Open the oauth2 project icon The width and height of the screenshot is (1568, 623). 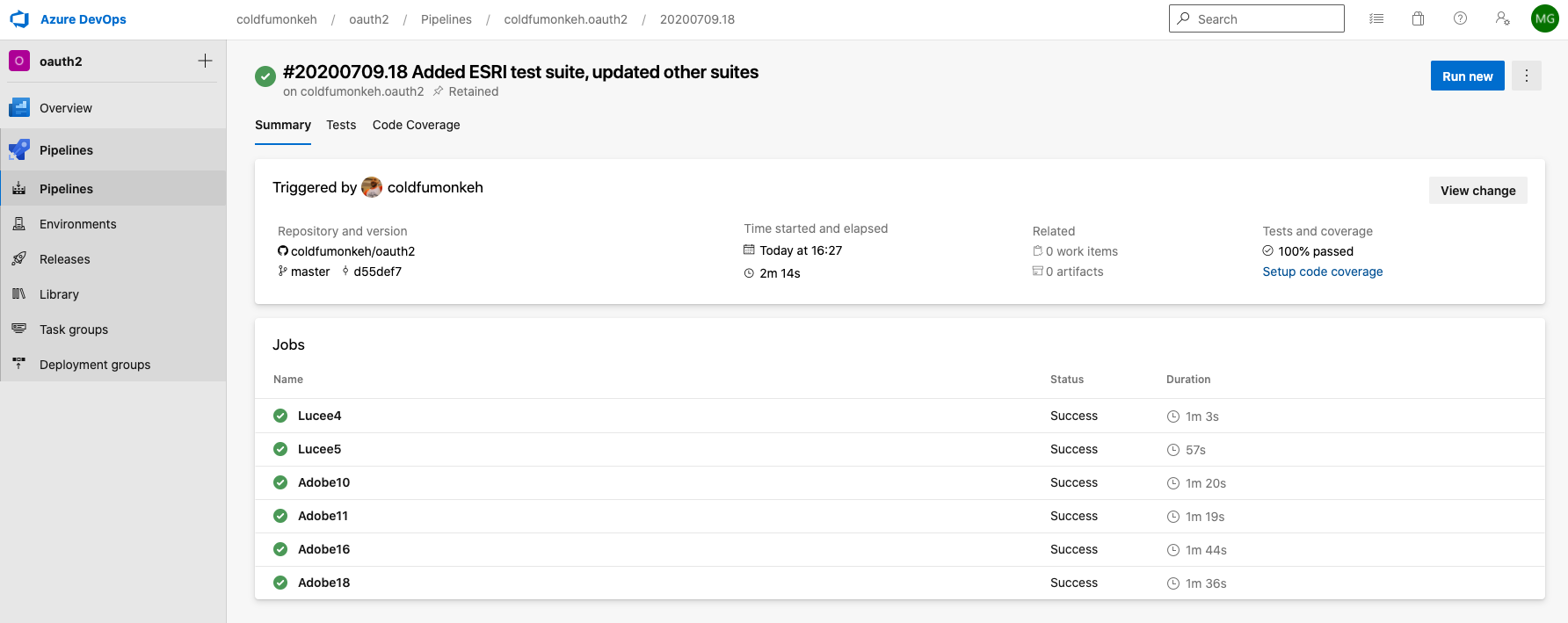click(x=19, y=61)
